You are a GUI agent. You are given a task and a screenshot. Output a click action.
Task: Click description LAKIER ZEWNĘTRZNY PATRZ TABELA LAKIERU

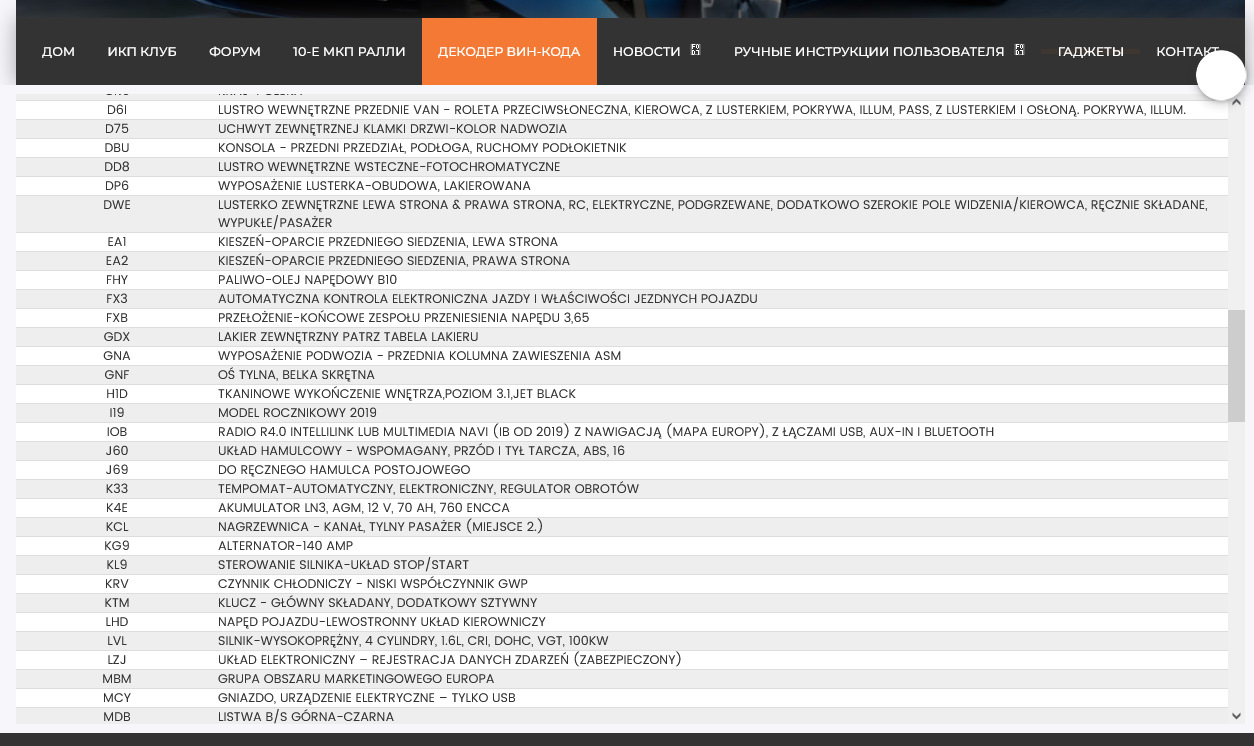pos(348,337)
